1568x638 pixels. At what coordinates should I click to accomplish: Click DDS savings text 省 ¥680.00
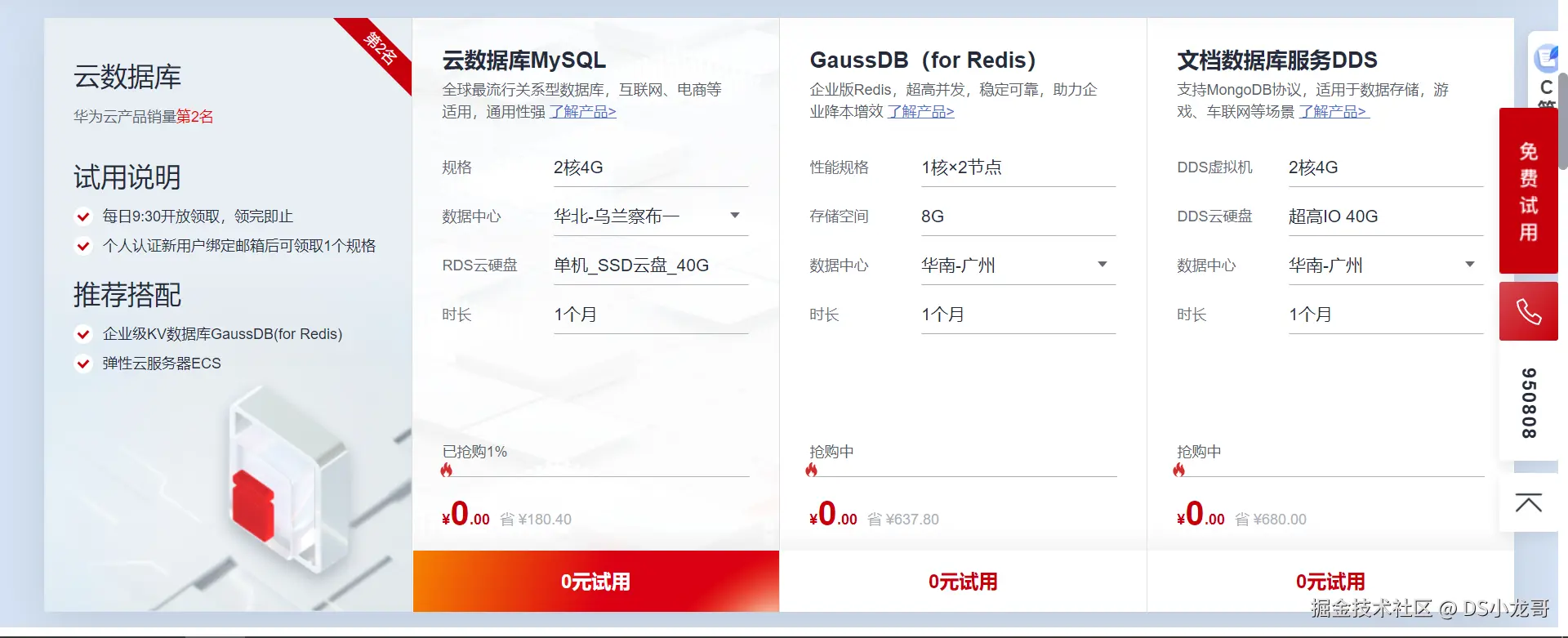coord(1271,520)
